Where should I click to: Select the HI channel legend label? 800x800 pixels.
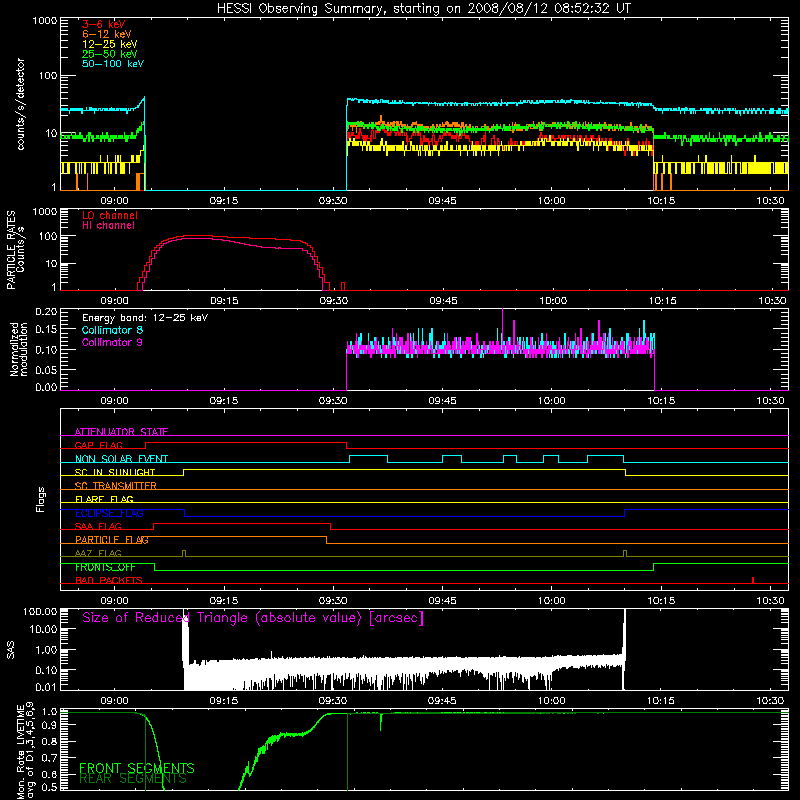pos(108,226)
